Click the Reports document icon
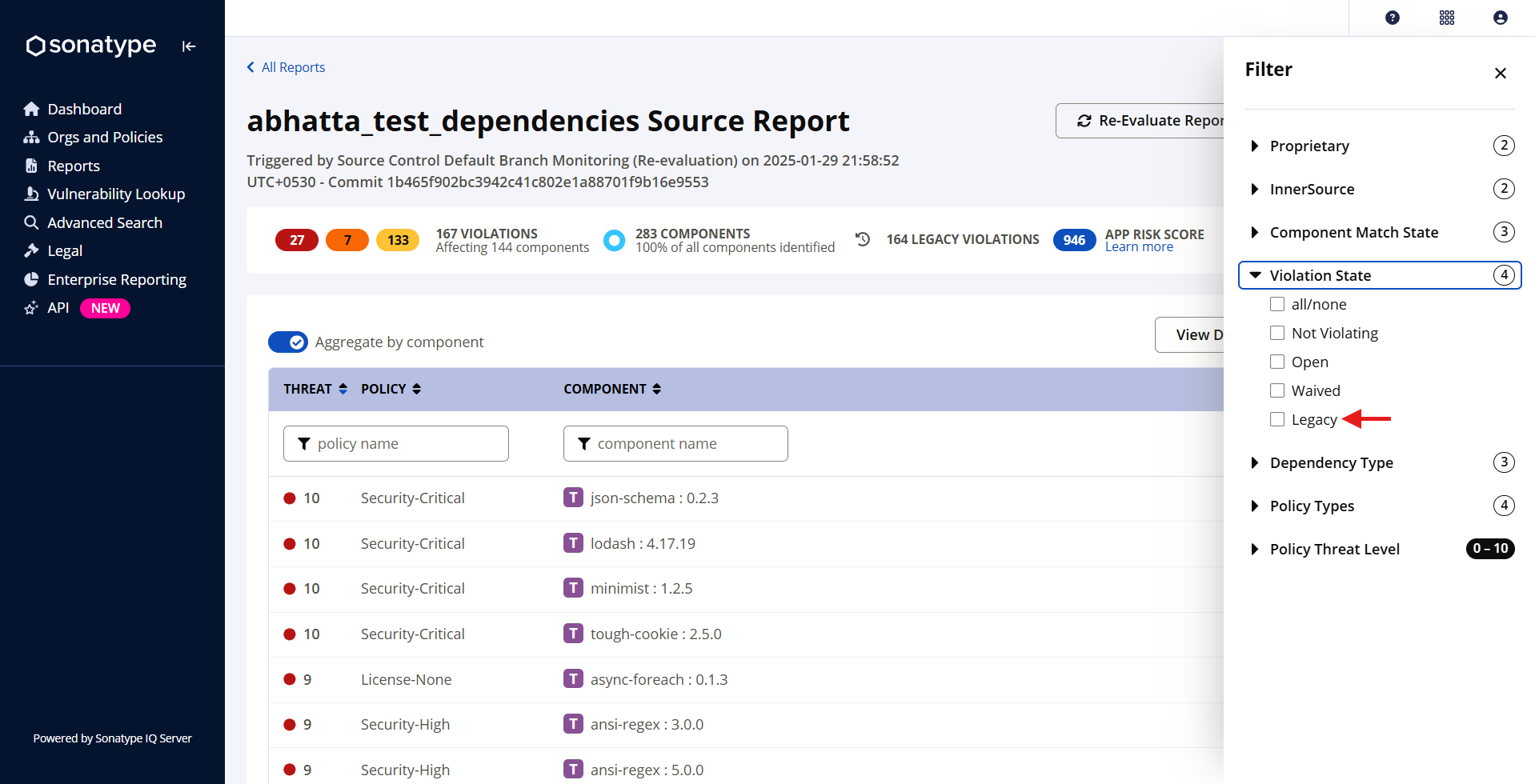 point(31,166)
